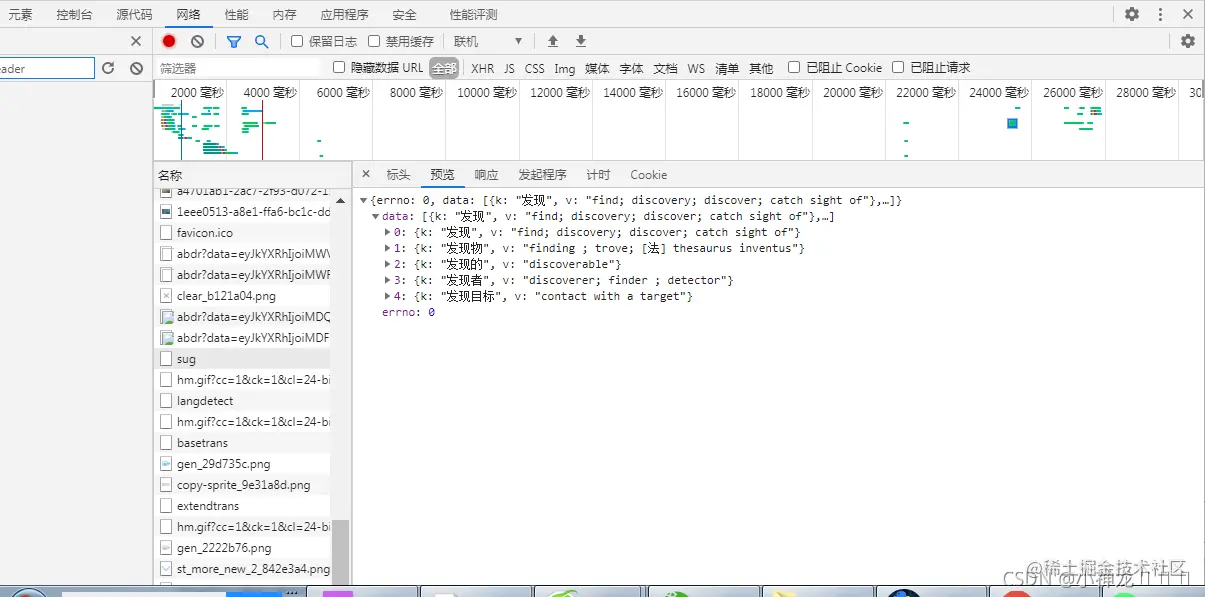Expand data item 3 发现者
Viewport: 1205px width, 597px height.
388,281
